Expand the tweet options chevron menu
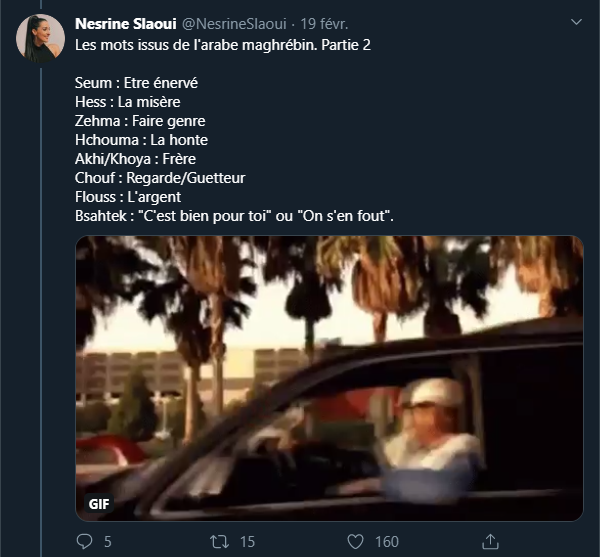Screen dimensions: 600x557 tap(575, 22)
